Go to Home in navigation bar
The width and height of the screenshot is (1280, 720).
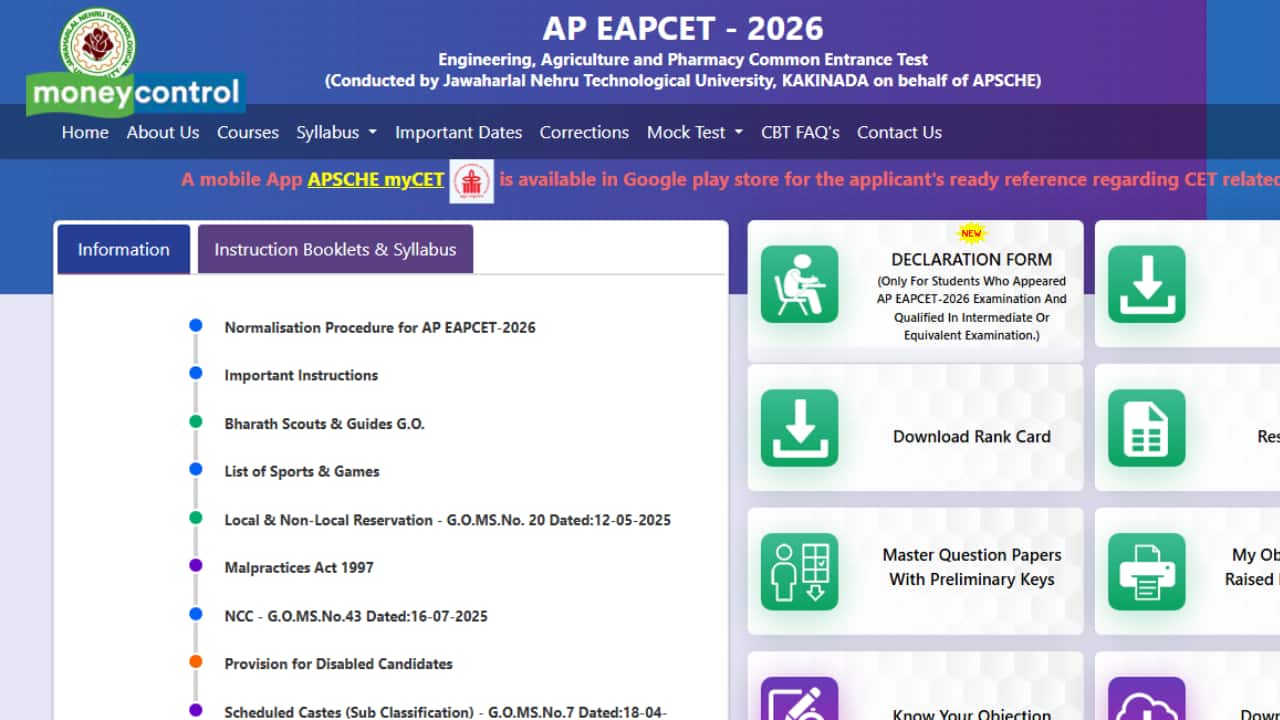pyautogui.click(x=85, y=132)
